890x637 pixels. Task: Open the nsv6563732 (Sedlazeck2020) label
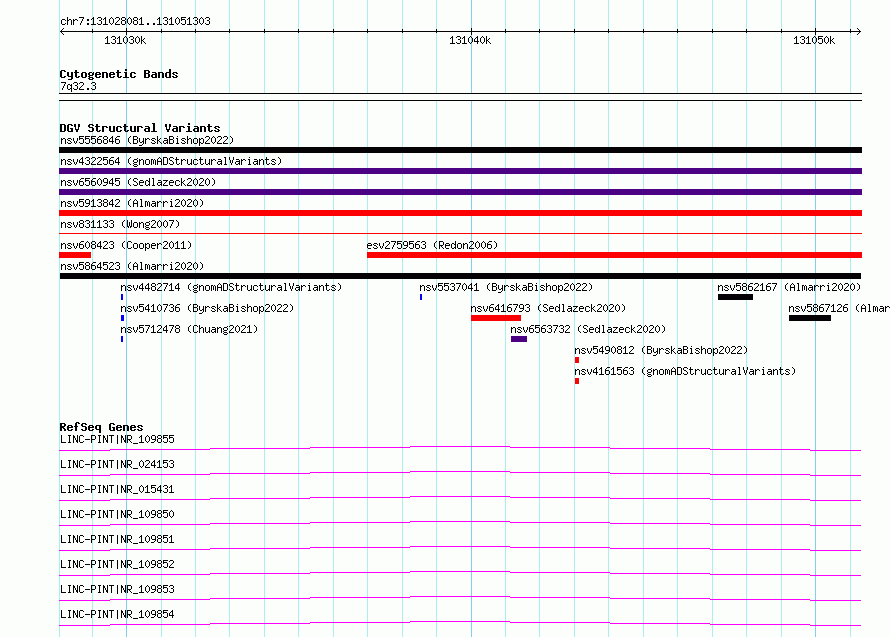(x=588, y=329)
